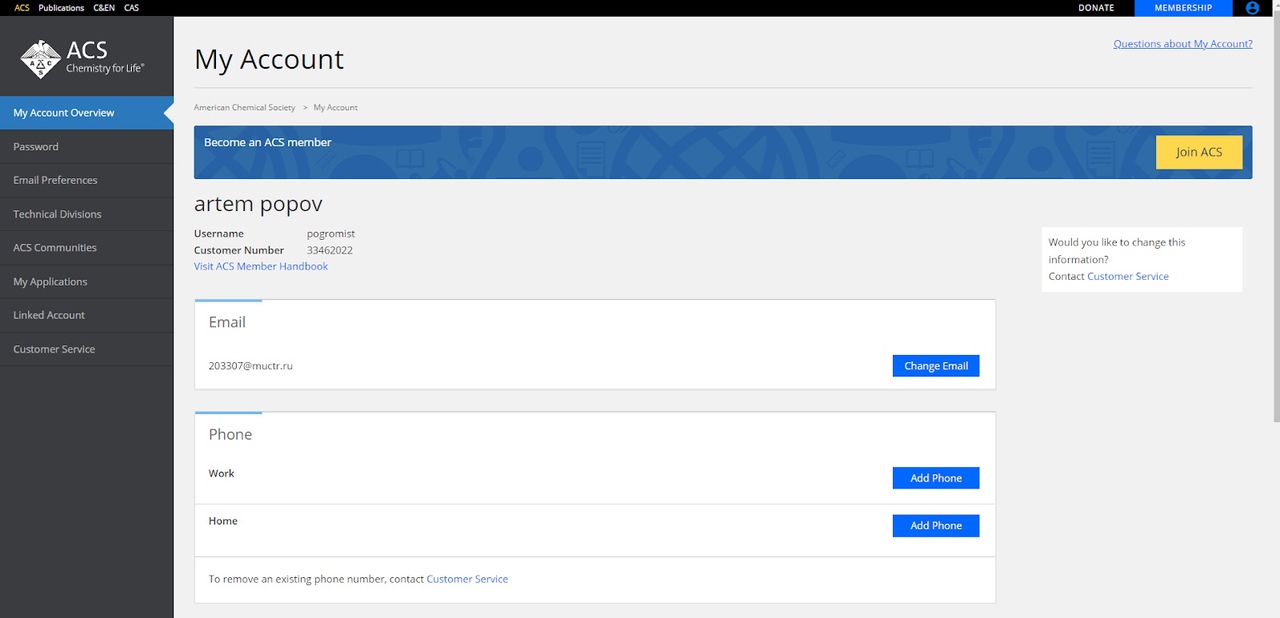Click customer number 33462022
This screenshot has height=618, width=1280.
click(330, 250)
